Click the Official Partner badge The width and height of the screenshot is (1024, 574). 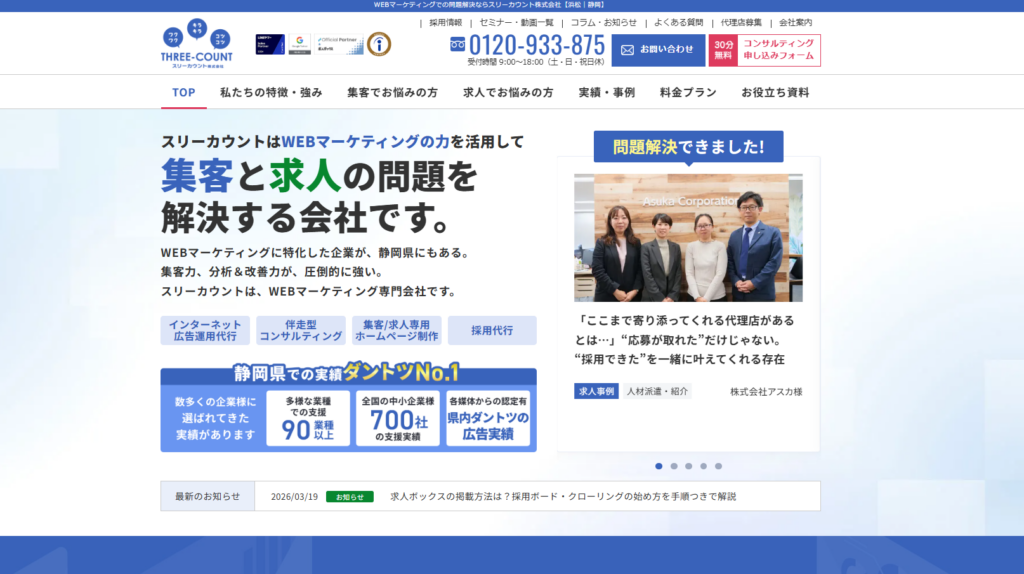pos(338,44)
